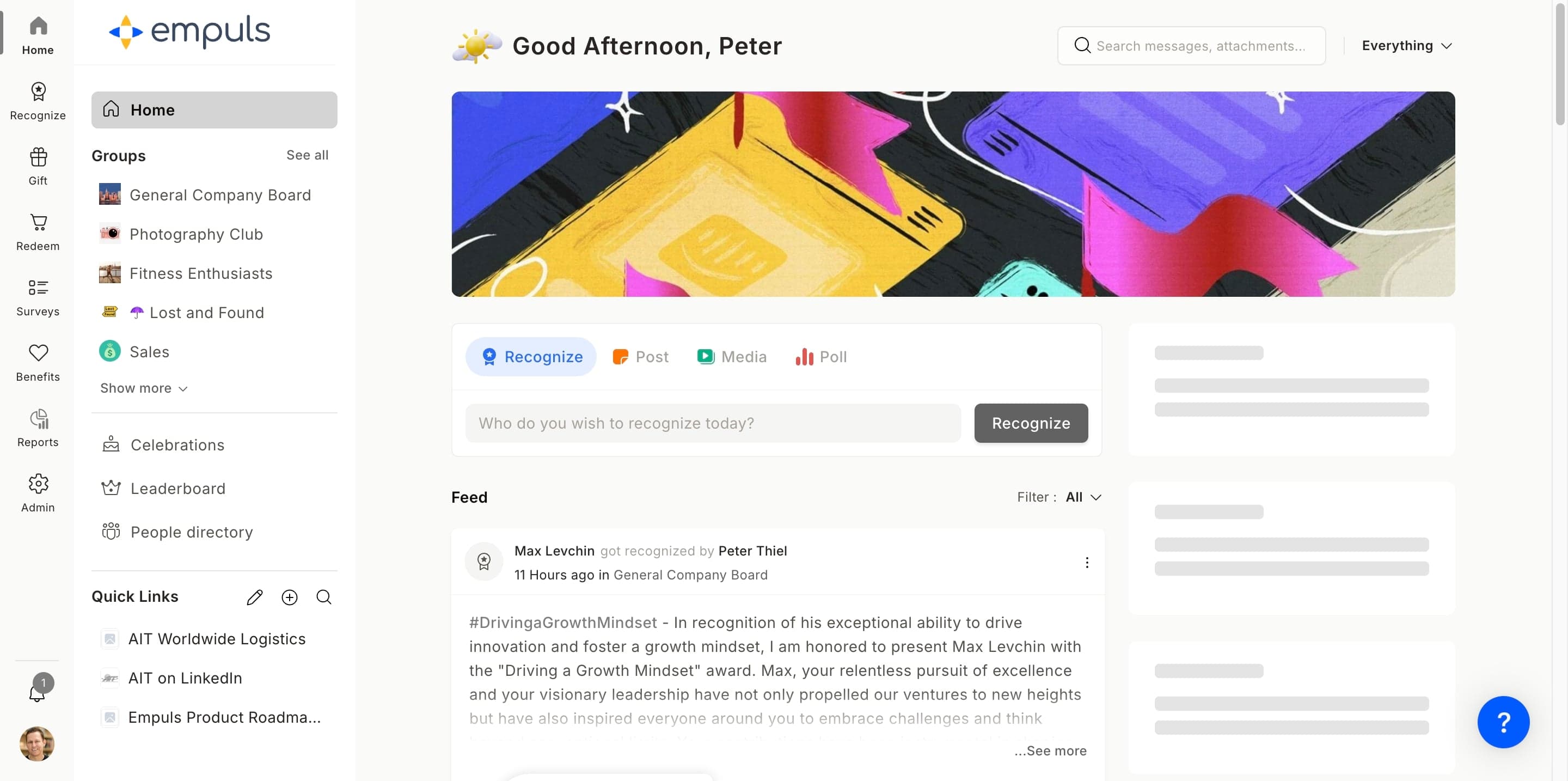Open the Benefits heart icon
This screenshot has height=781, width=1568.
coord(38,353)
